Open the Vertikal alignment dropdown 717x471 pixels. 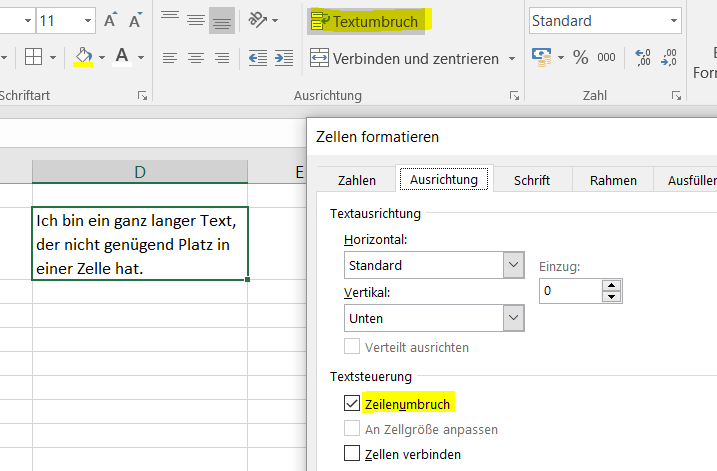[x=514, y=318]
